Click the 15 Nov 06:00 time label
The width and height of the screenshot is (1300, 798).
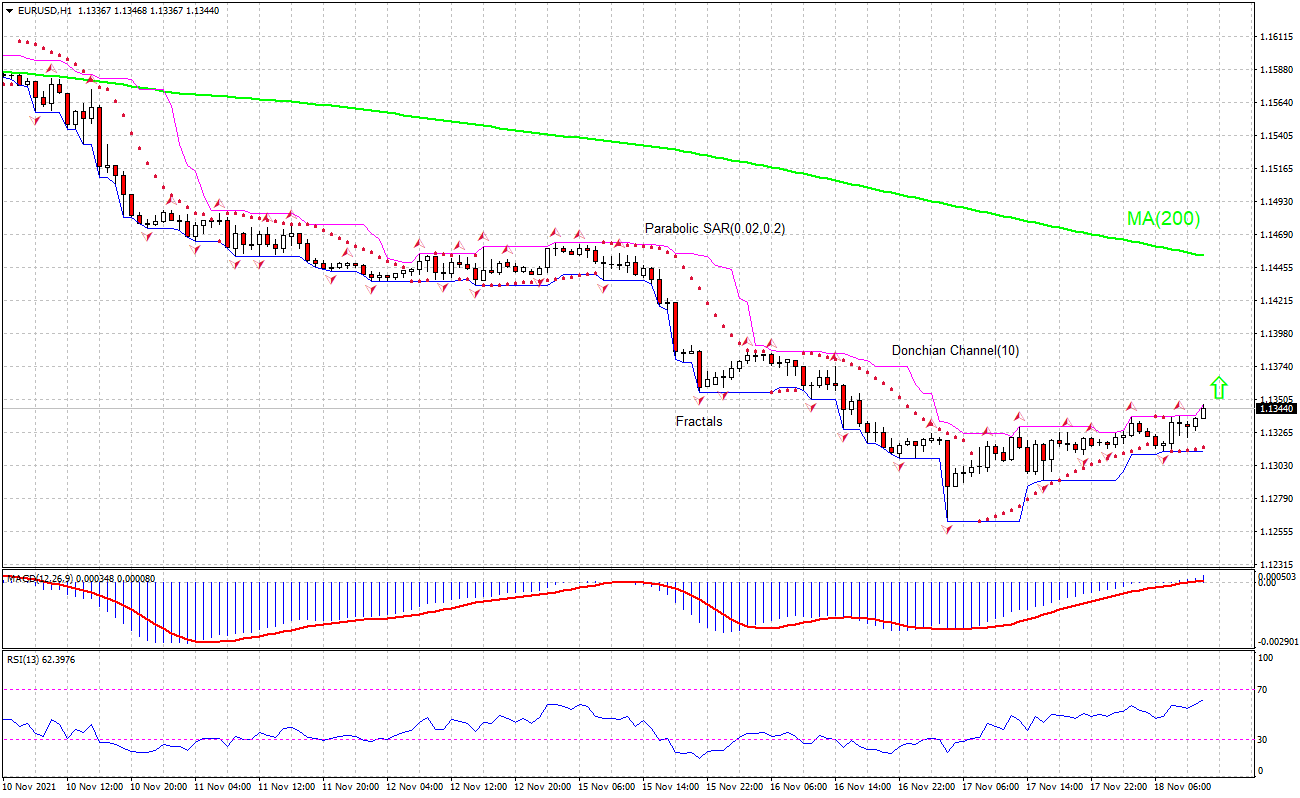(x=605, y=787)
